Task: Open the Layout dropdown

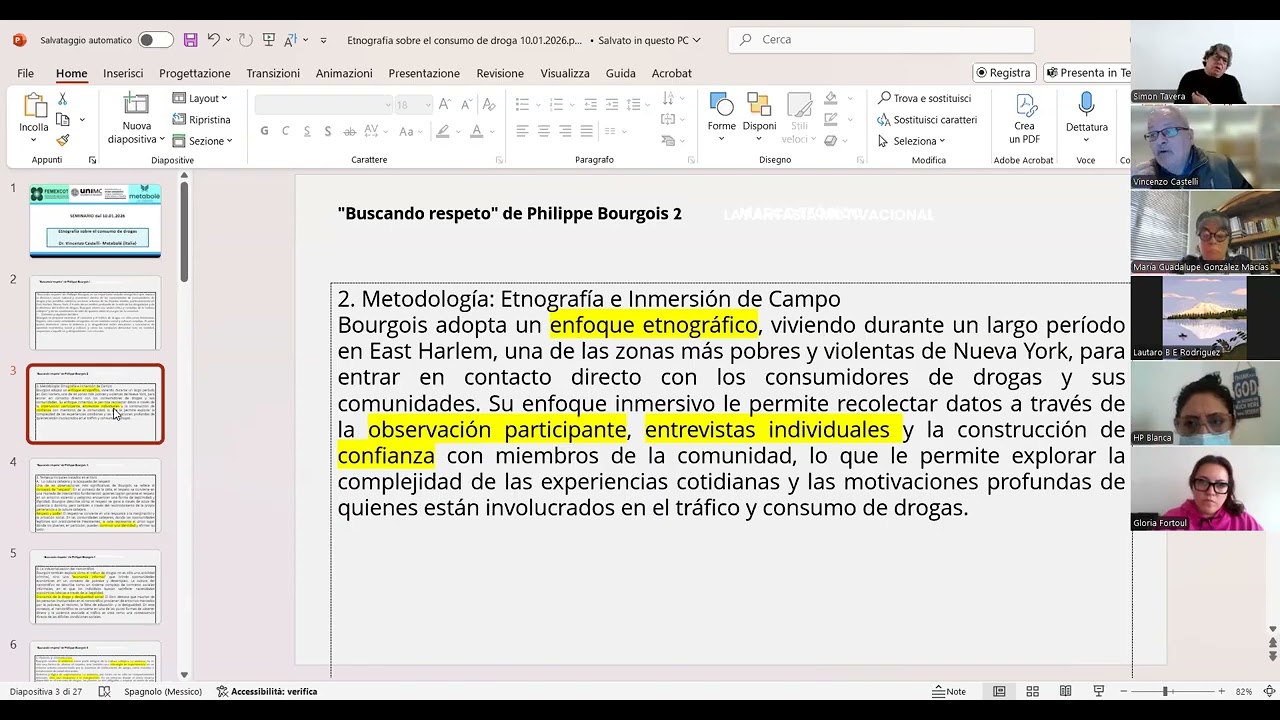Action: [x=200, y=98]
